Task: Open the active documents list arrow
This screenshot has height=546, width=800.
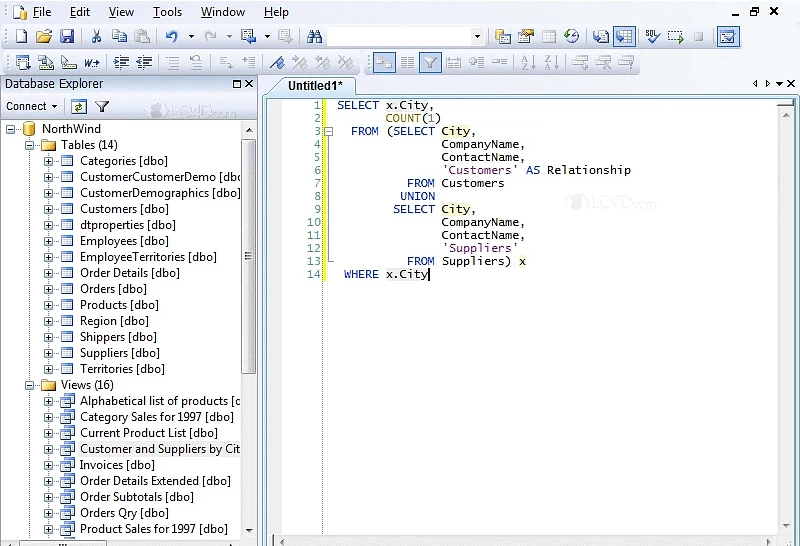Action: 779,84
